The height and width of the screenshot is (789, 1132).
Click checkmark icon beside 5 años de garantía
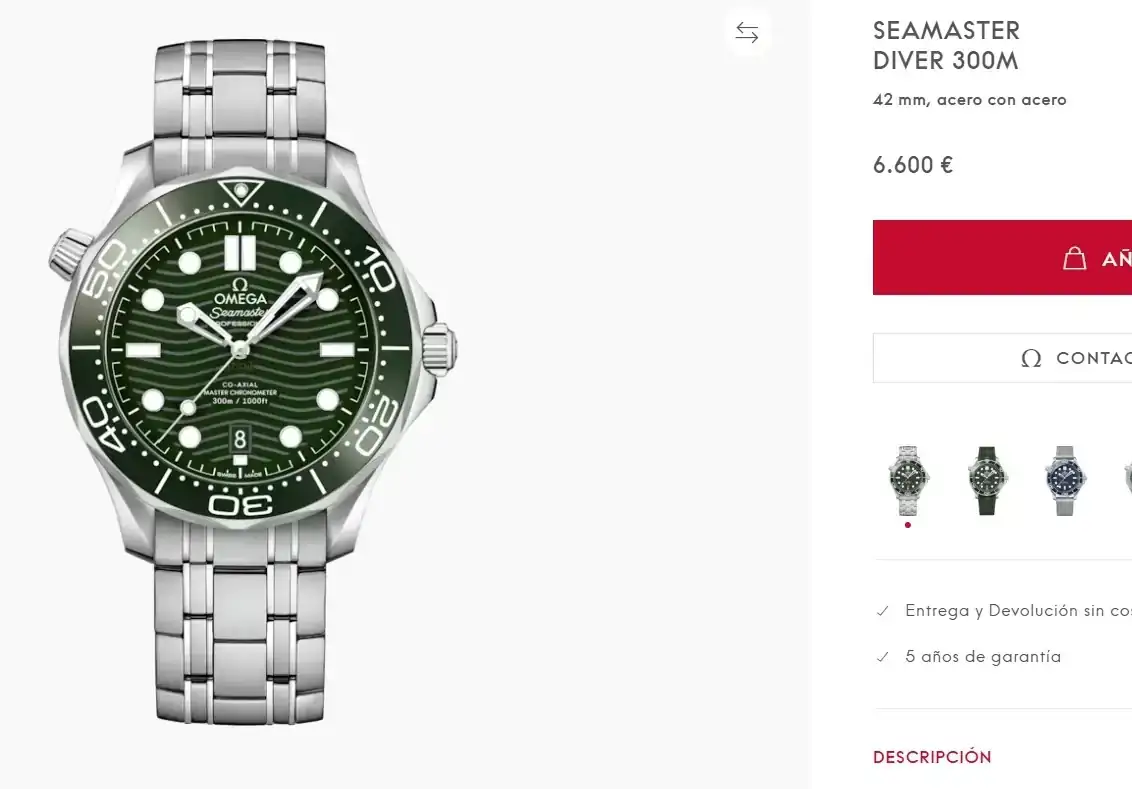882,657
